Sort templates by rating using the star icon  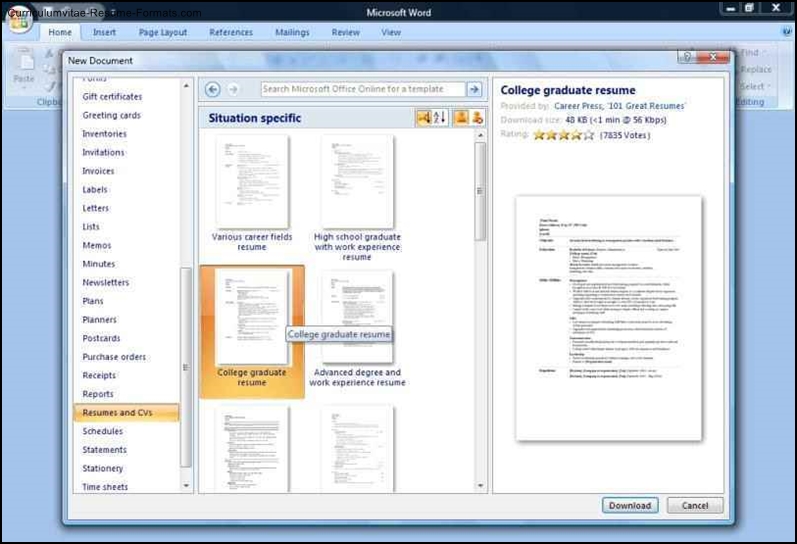423,118
